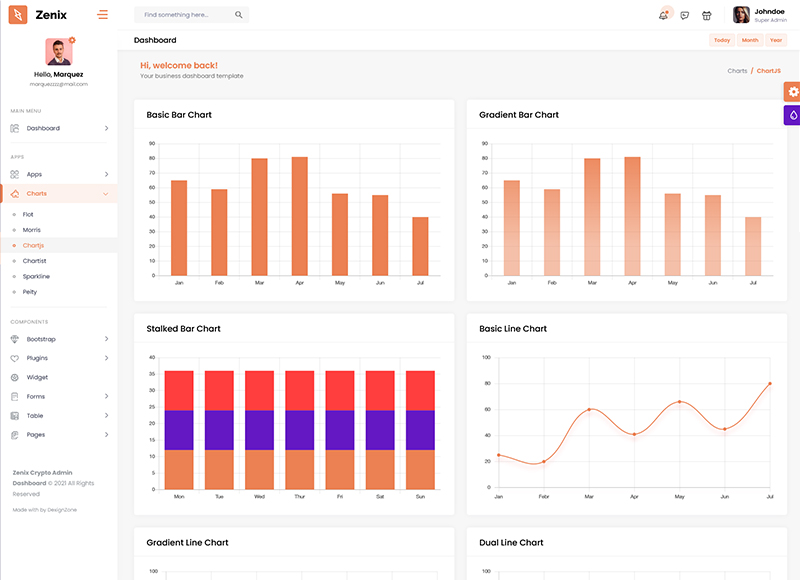Open the purple theme color droplet
Viewport: 800px width, 580px height.
792,115
